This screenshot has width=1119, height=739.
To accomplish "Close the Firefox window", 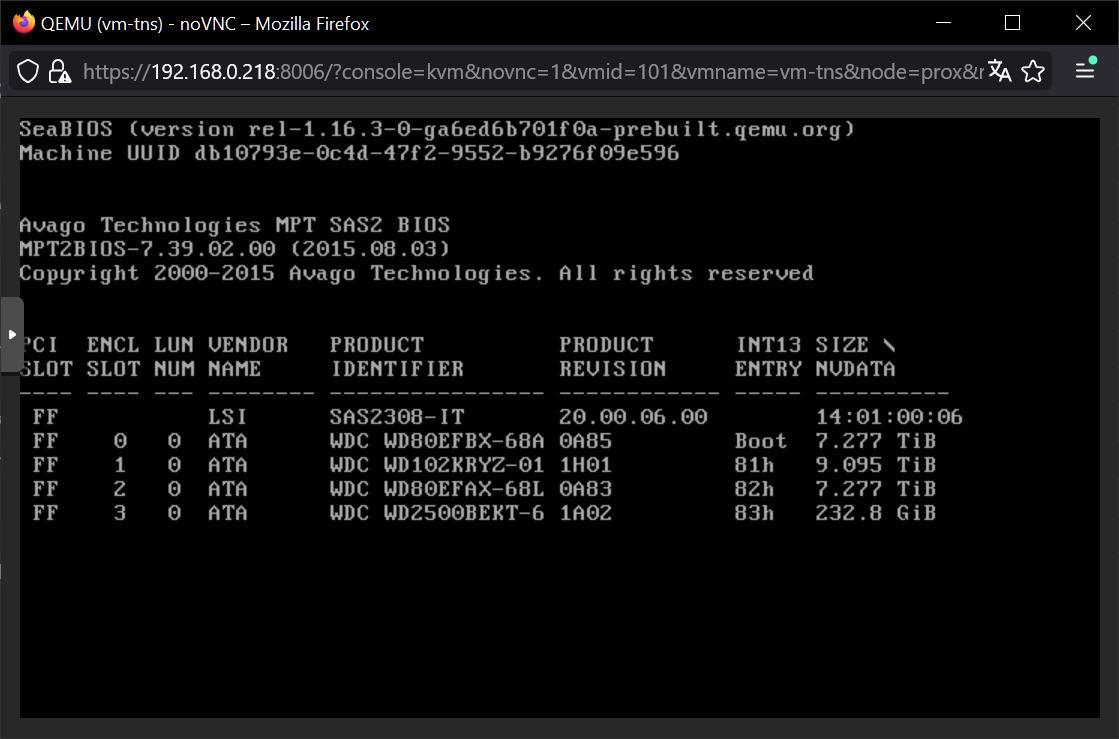I will [1083, 23].
